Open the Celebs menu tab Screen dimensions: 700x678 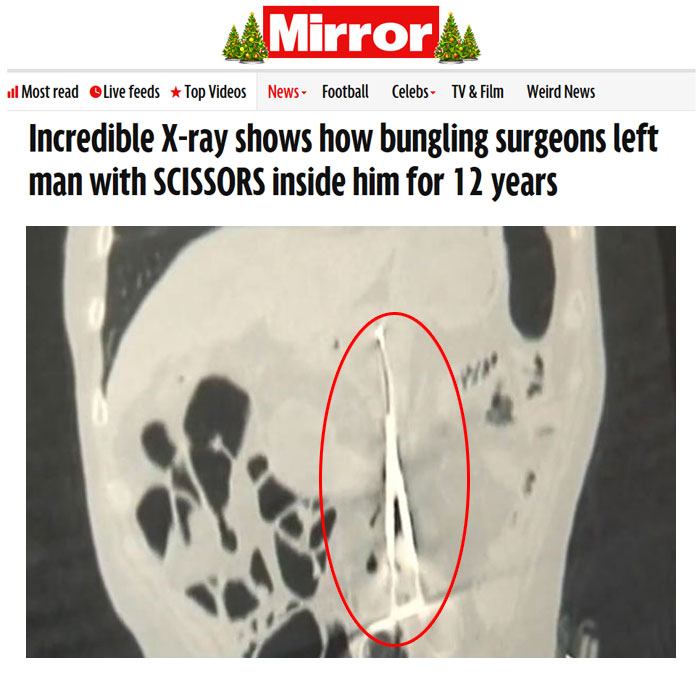[413, 92]
